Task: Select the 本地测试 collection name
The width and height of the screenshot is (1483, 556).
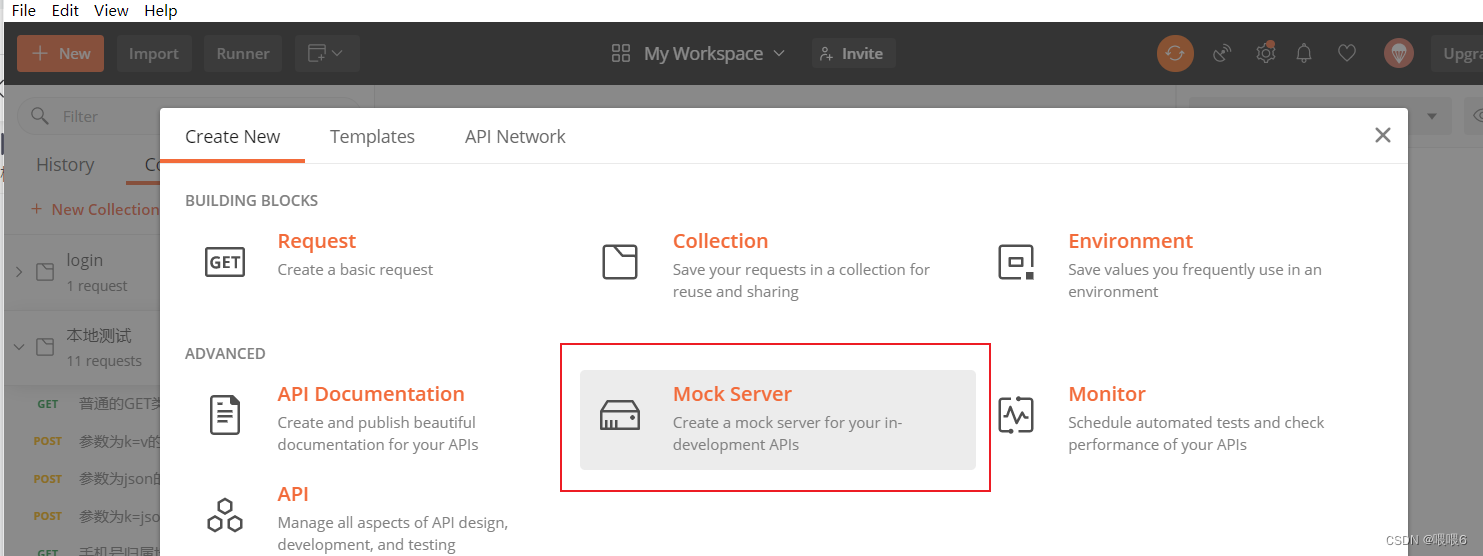Action: pyautogui.click(x=99, y=335)
